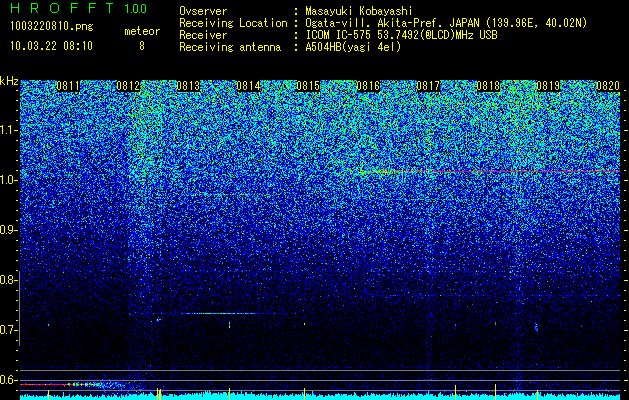The width and height of the screenshot is (629, 400).
Task: Click the 0.8 frequency axis label
Action: pos(8,280)
